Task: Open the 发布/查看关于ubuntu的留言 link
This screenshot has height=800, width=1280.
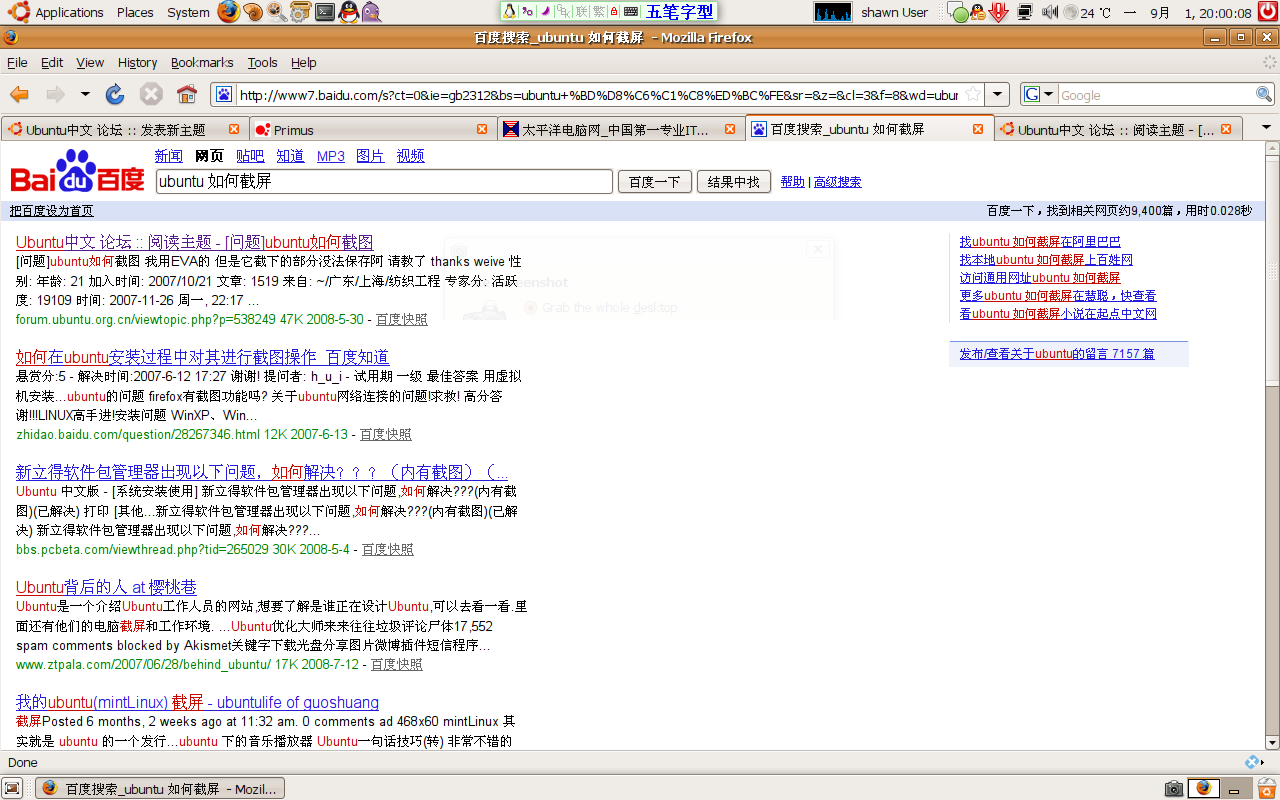Action: click(x=1057, y=354)
